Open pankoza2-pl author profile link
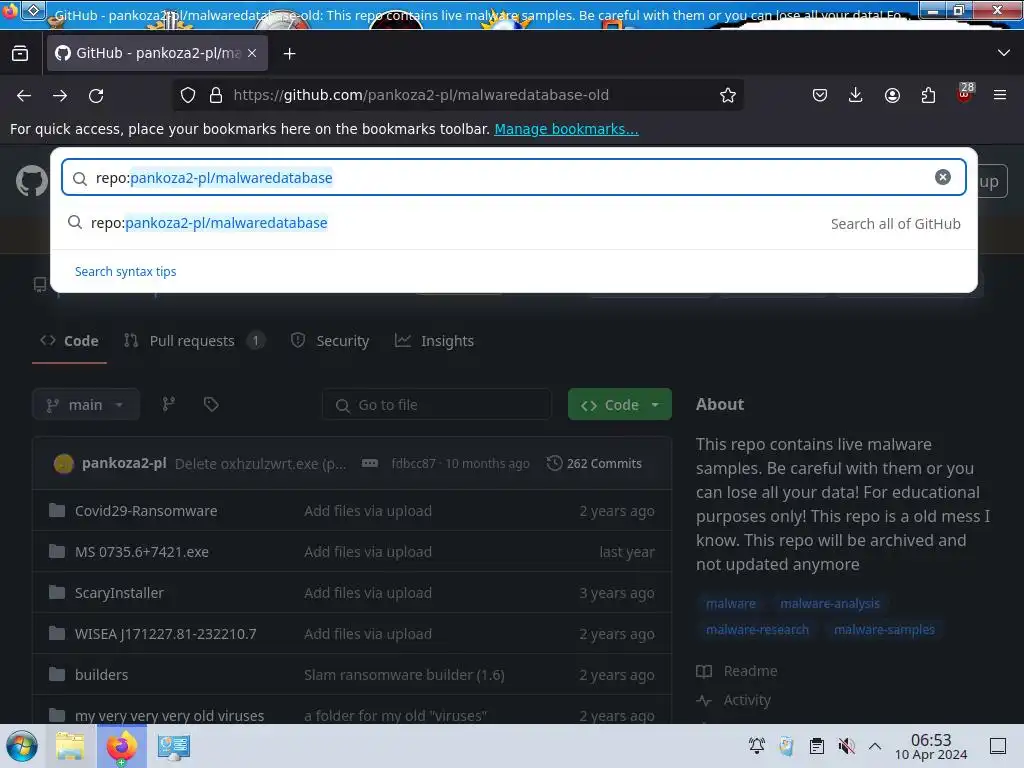1024x768 pixels. pyautogui.click(x=124, y=464)
